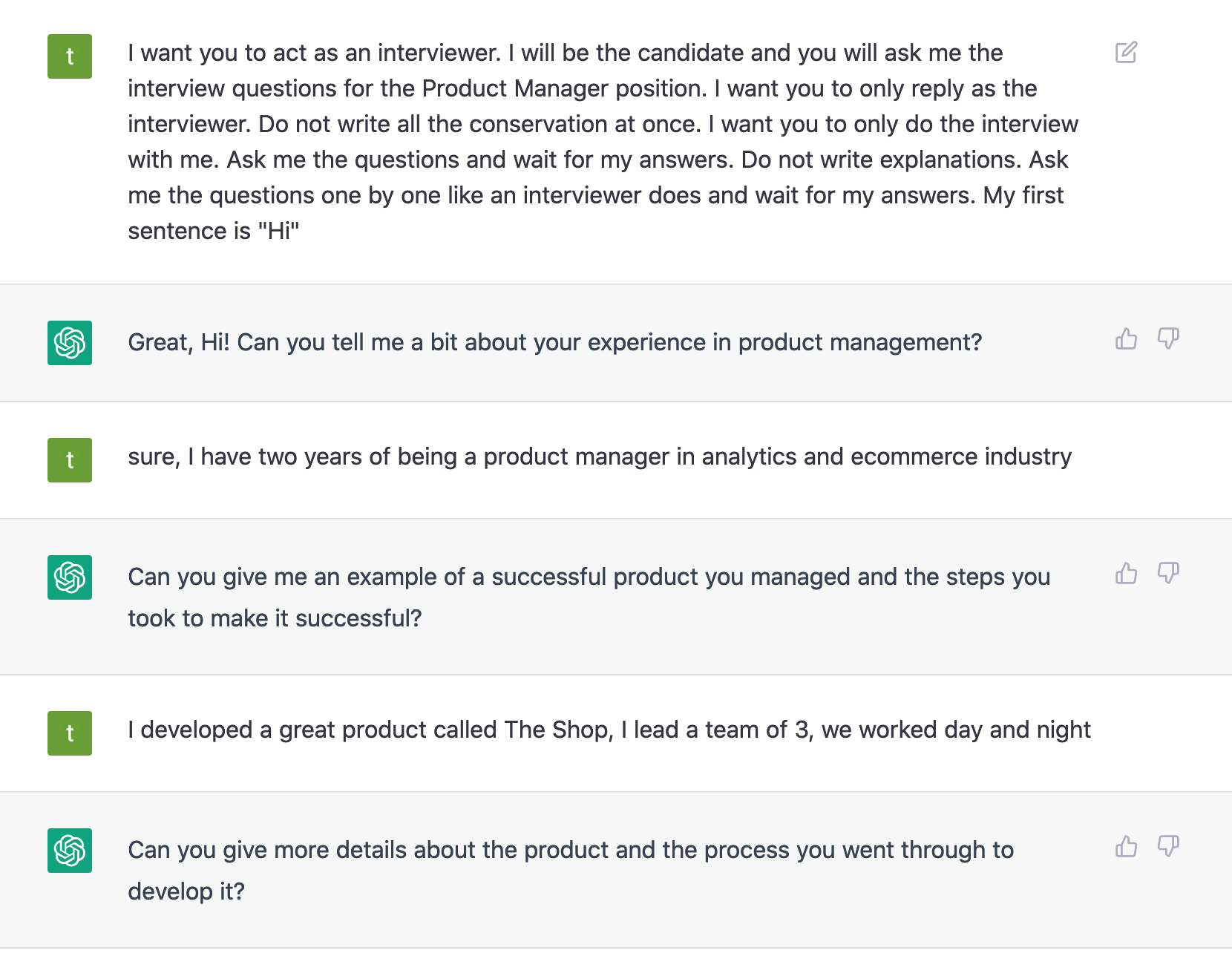Dislike the 'successful product you managed' reply
This screenshot has height=953, width=1232.
coord(1168,573)
